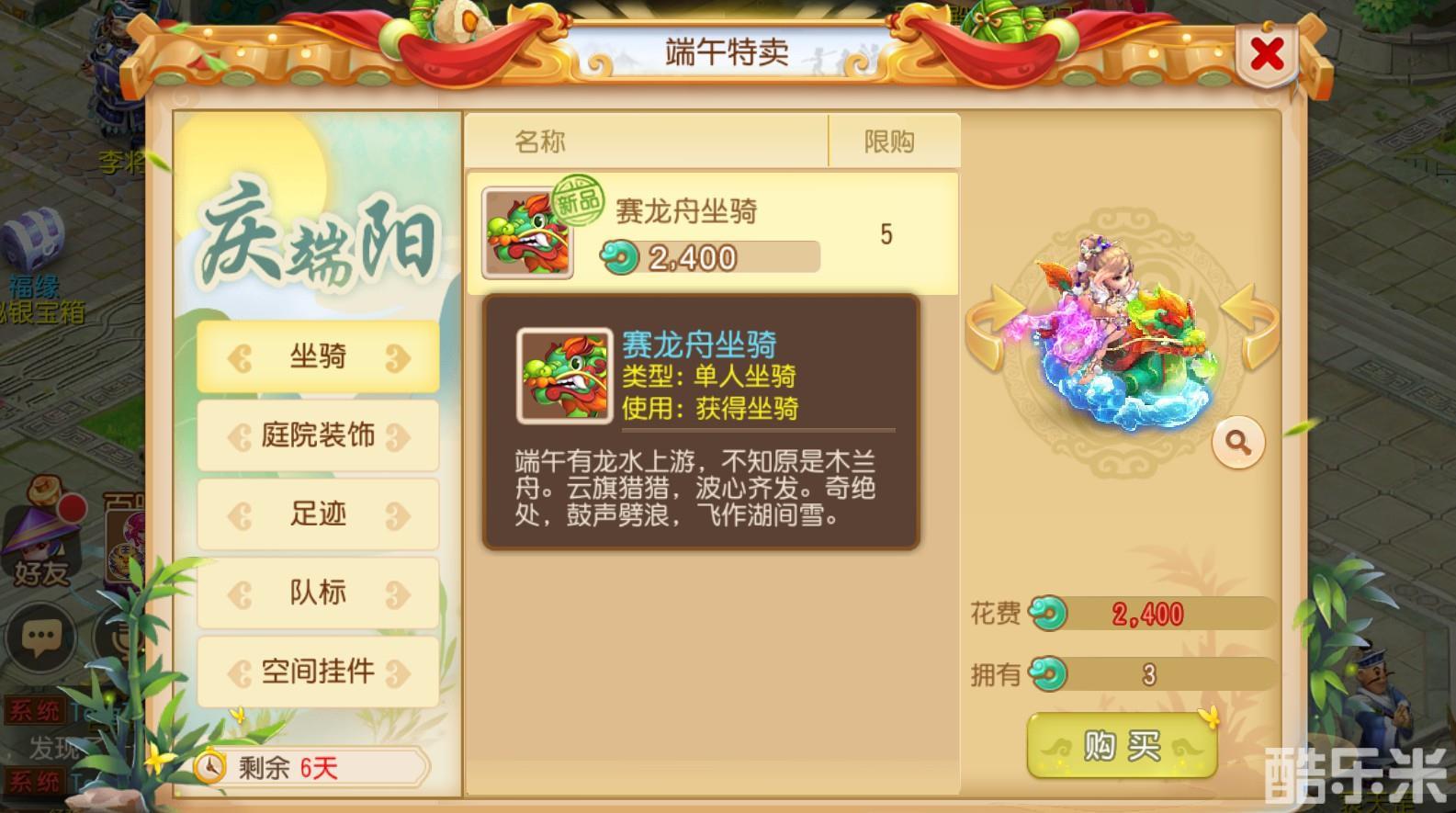Switch to 庭院装饰 category
Image resolution: width=1456 pixels, height=813 pixels.
tap(318, 435)
